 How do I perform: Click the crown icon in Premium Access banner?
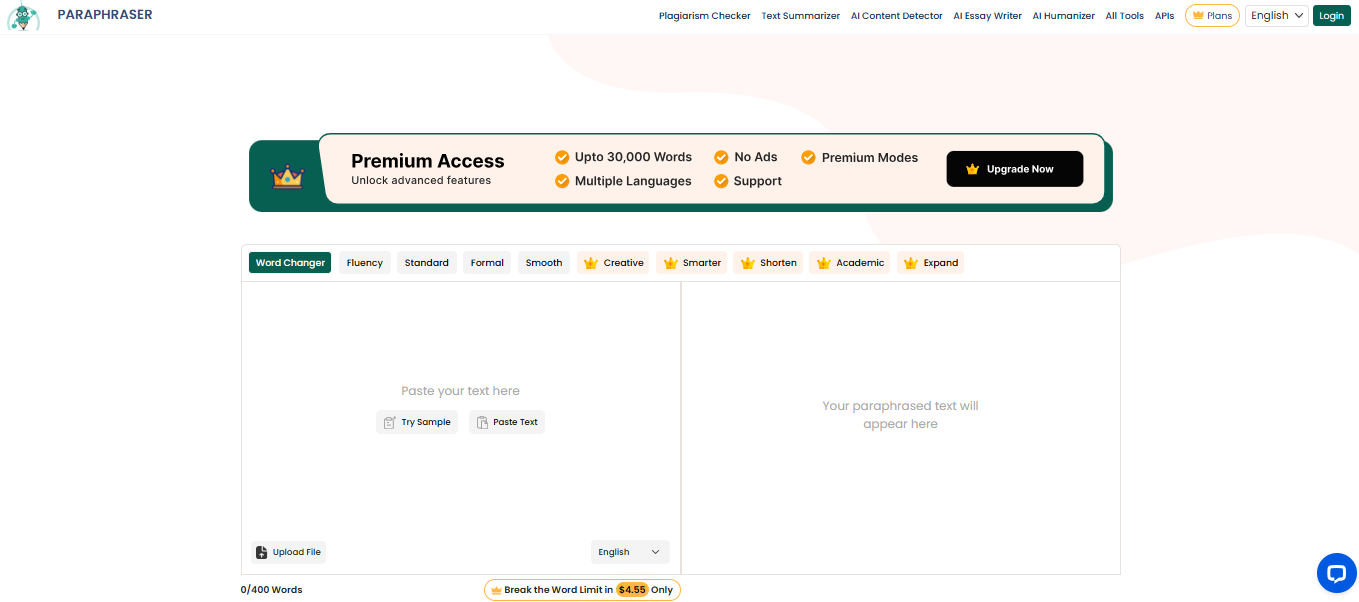click(287, 177)
